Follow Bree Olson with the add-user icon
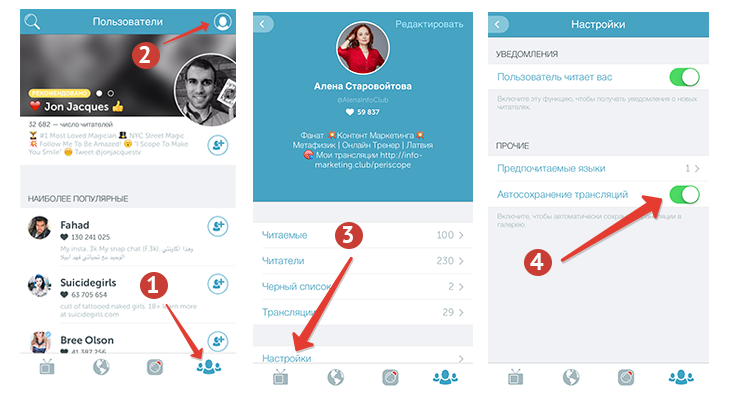Screen dimensions: 730x400 tap(217, 341)
